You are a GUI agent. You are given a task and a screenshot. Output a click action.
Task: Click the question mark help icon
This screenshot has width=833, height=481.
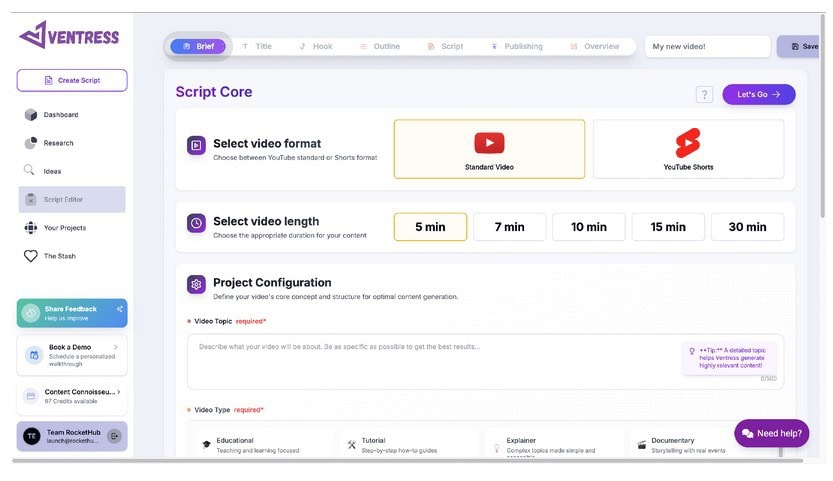pos(704,94)
